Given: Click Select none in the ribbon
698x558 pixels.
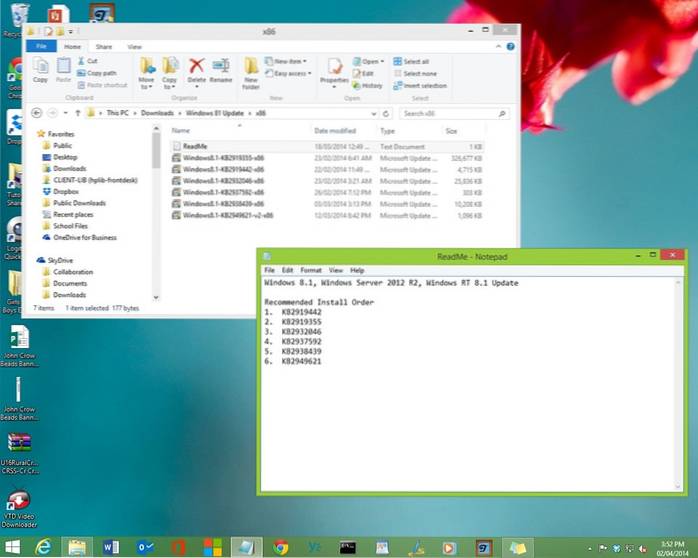Looking at the screenshot, I should (x=415, y=73).
